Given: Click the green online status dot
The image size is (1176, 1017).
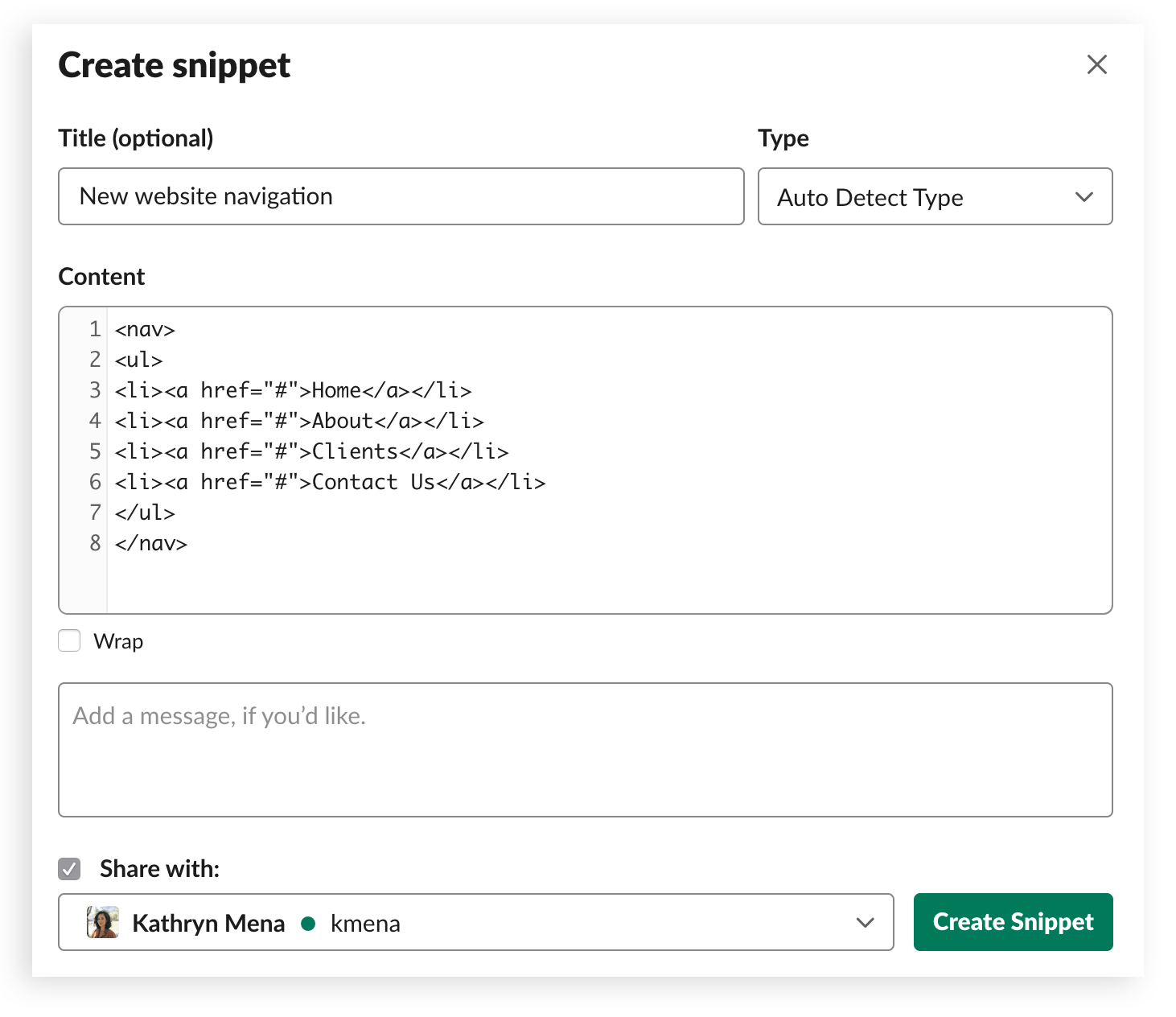Looking at the screenshot, I should [308, 924].
